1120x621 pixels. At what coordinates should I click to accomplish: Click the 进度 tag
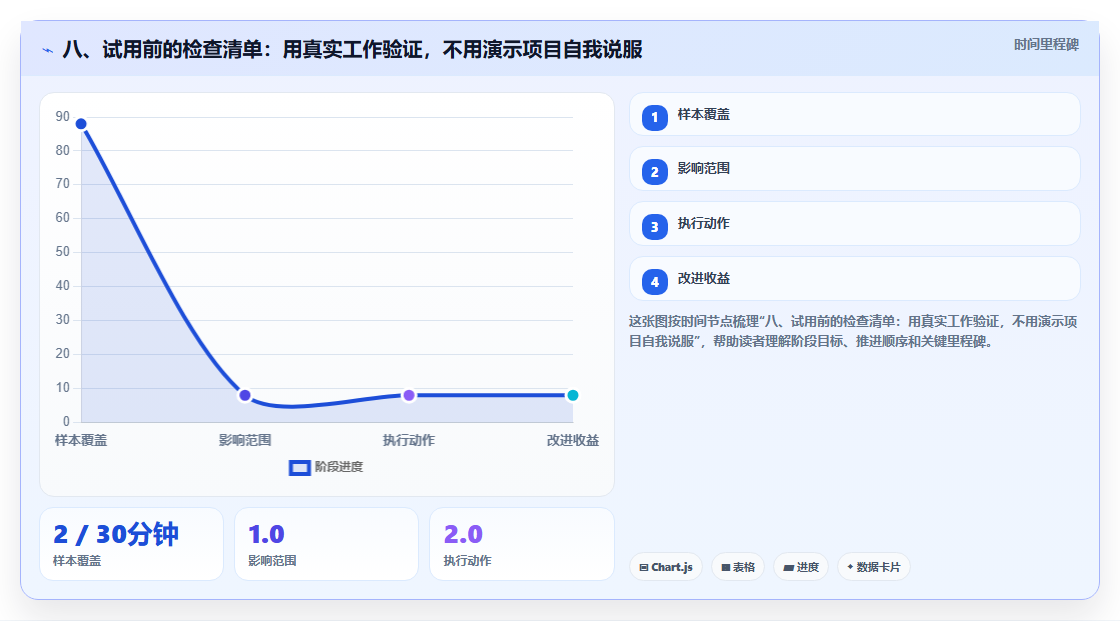[801, 567]
